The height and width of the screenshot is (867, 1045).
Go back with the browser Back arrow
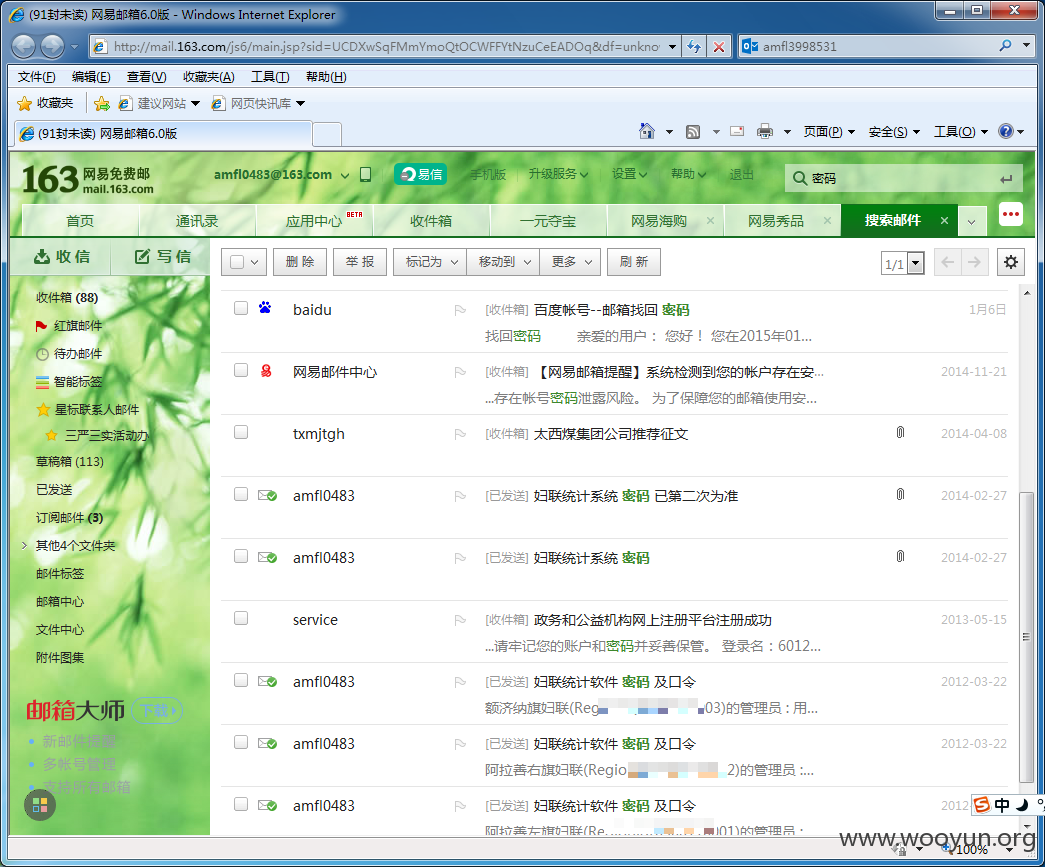pyautogui.click(x=24, y=46)
